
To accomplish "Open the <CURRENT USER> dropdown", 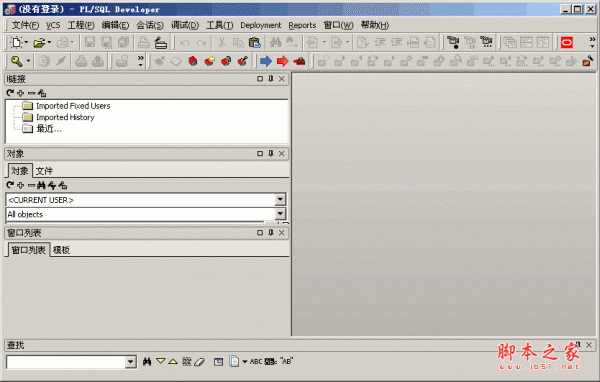I will pos(280,199).
